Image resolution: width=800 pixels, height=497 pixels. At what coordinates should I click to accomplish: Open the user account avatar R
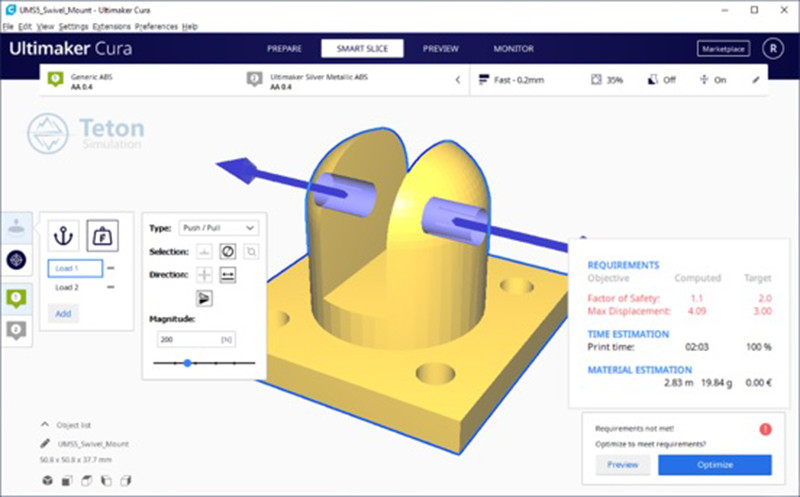click(x=771, y=48)
